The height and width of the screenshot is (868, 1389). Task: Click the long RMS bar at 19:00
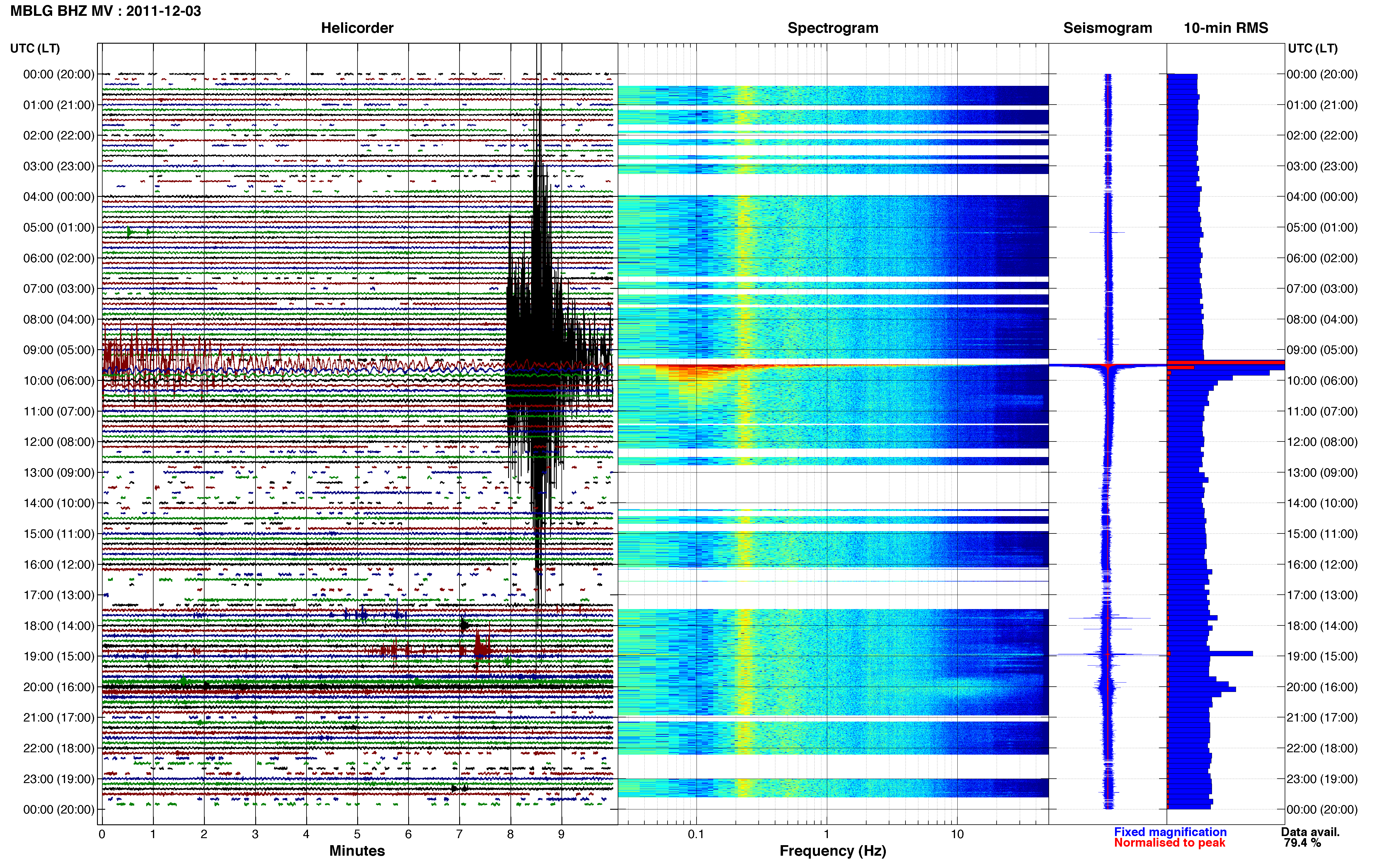1210,653
